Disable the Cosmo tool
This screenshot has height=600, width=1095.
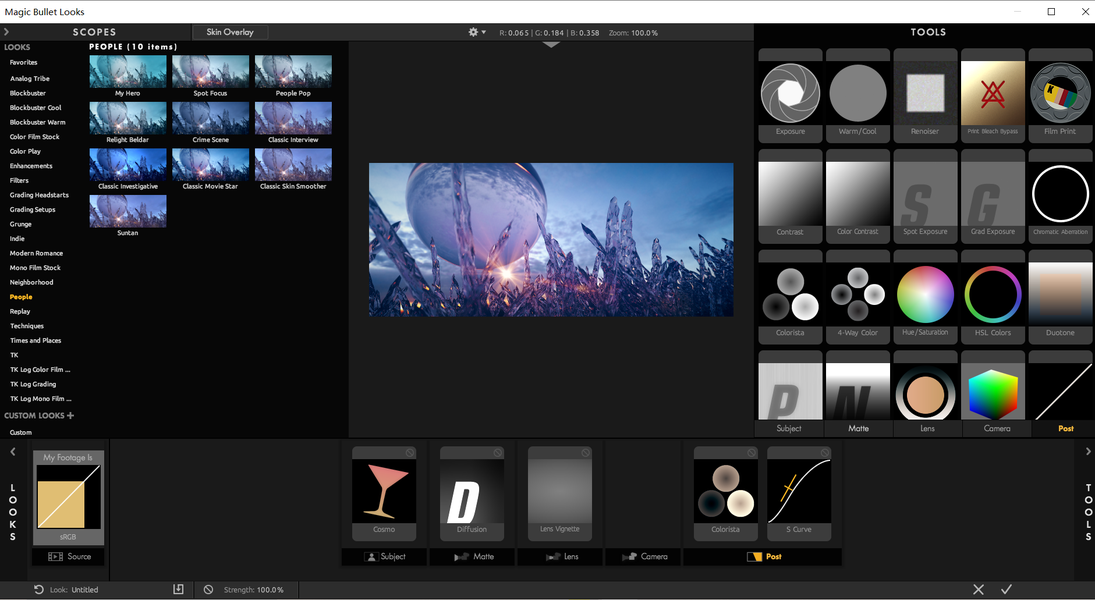(x=410, y=453)
